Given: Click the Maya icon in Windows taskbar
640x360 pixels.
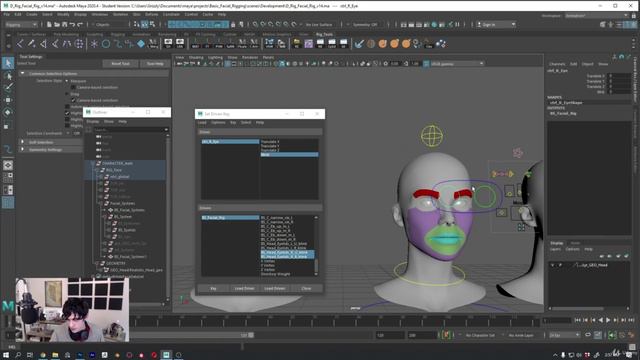Looking at the screenshot, I should click(166, 355).
